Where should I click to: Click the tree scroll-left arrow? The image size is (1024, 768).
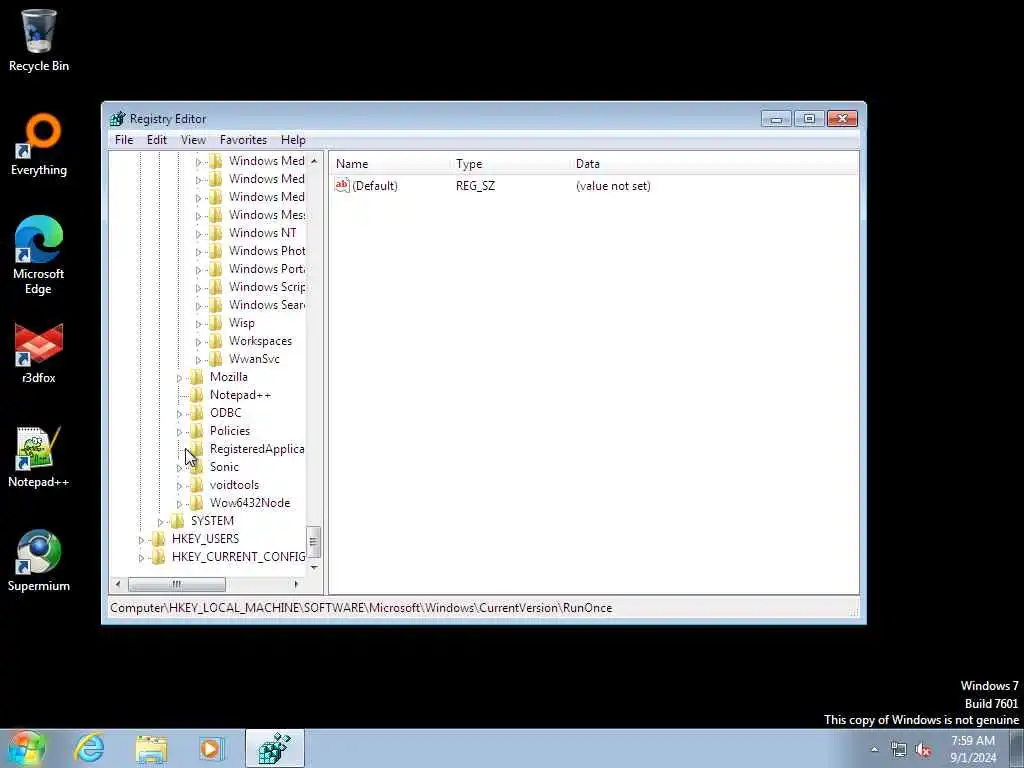118,584
